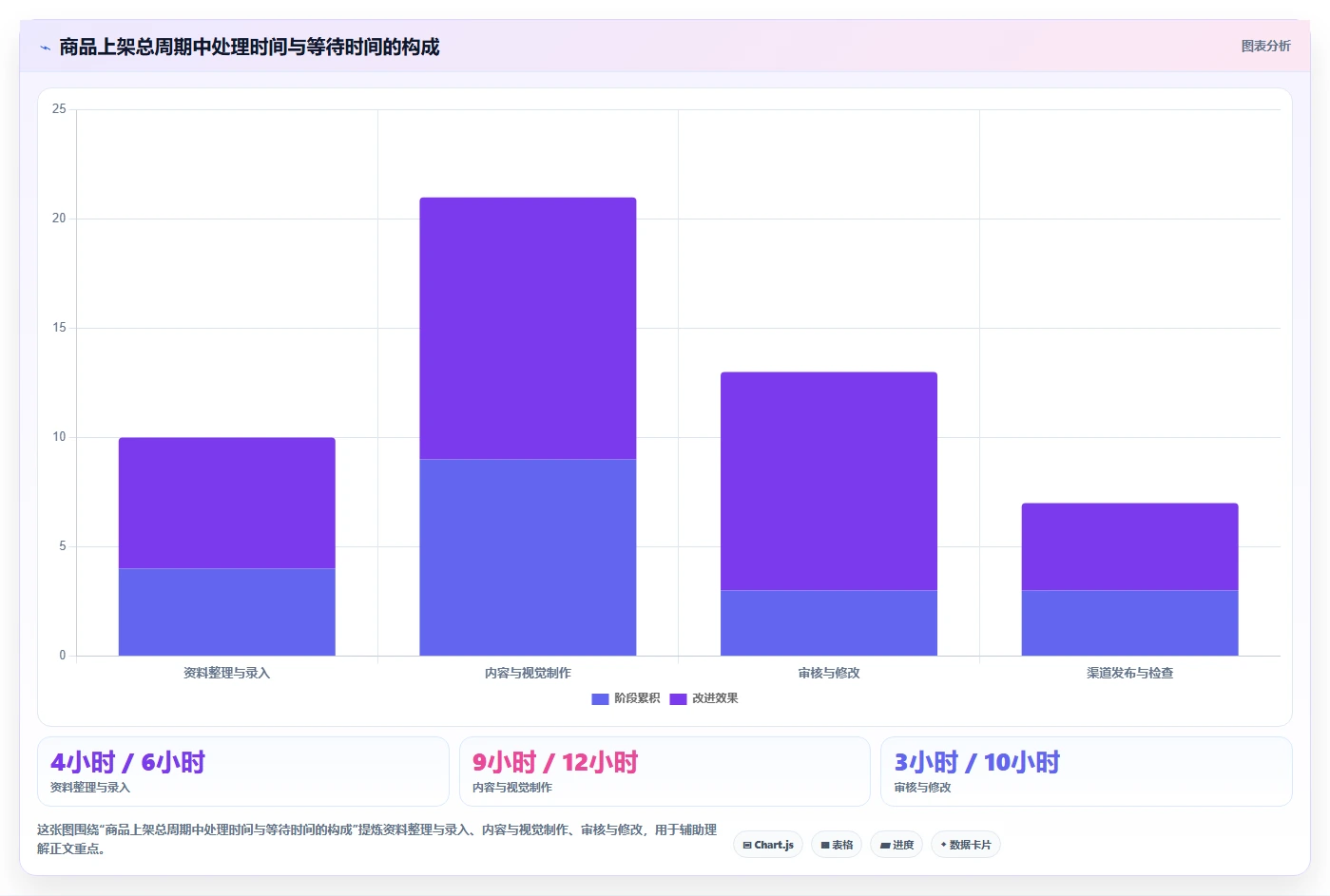1330x896 pixels.
Task: Click the title 商品上架总周期中处理时间与等待时间的构成
Action: 249,48
